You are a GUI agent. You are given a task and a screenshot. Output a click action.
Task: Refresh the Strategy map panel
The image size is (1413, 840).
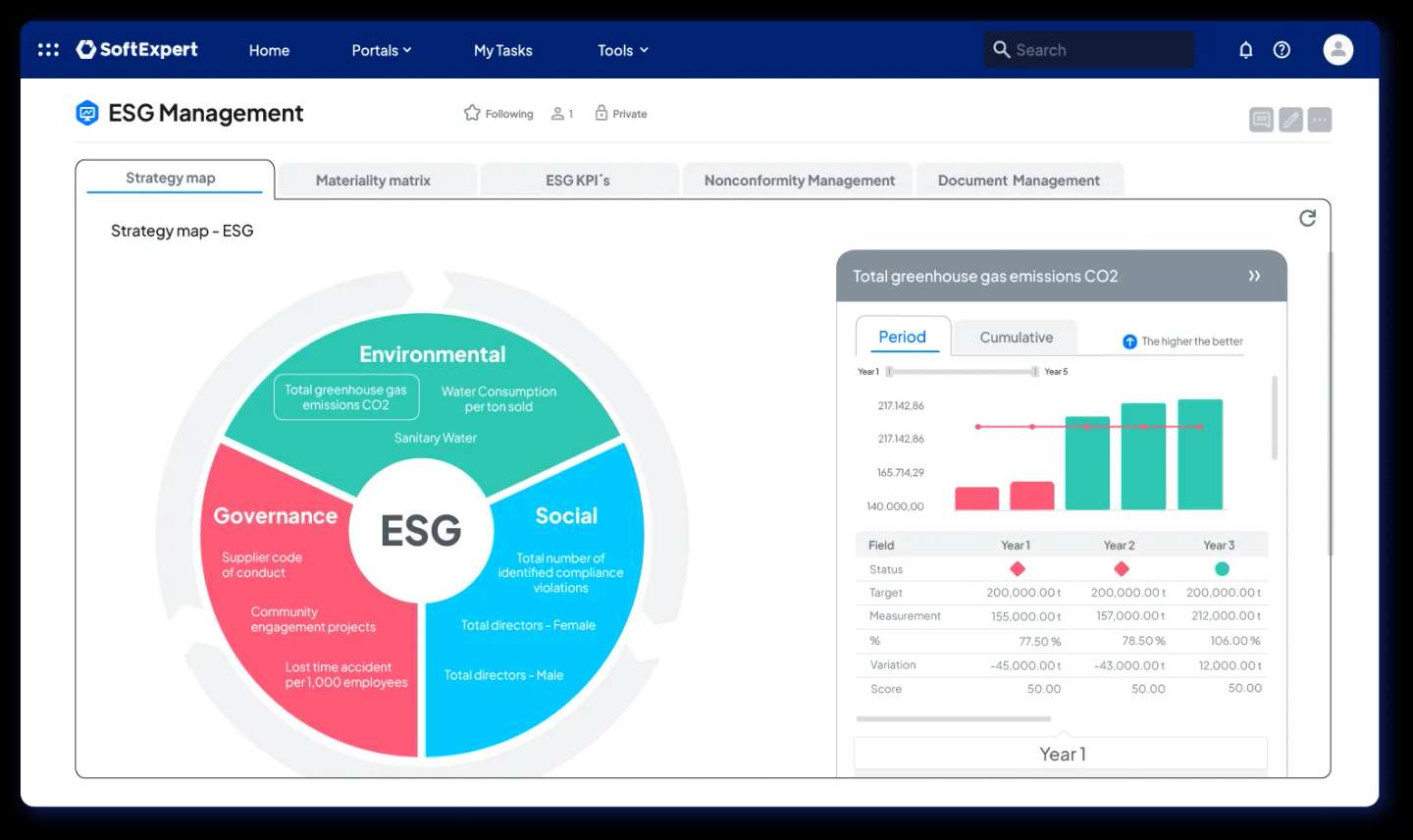[x=1307, y=219]
